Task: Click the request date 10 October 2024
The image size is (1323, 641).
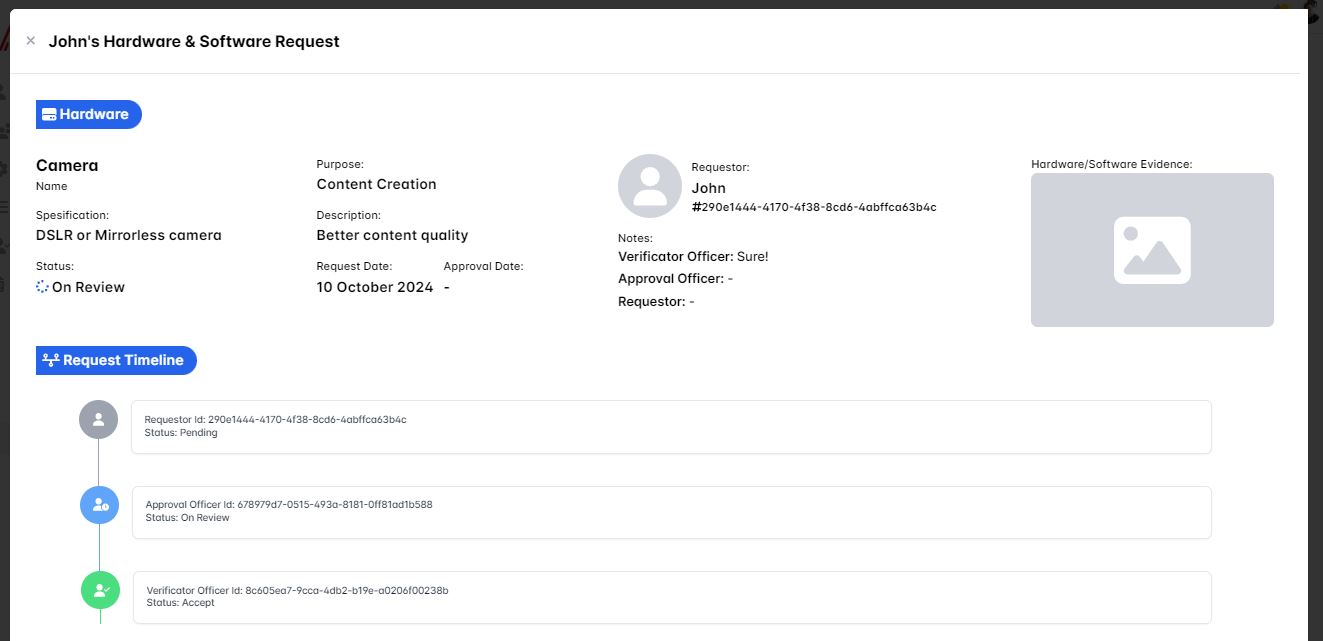Action: [x=375, y=287]
